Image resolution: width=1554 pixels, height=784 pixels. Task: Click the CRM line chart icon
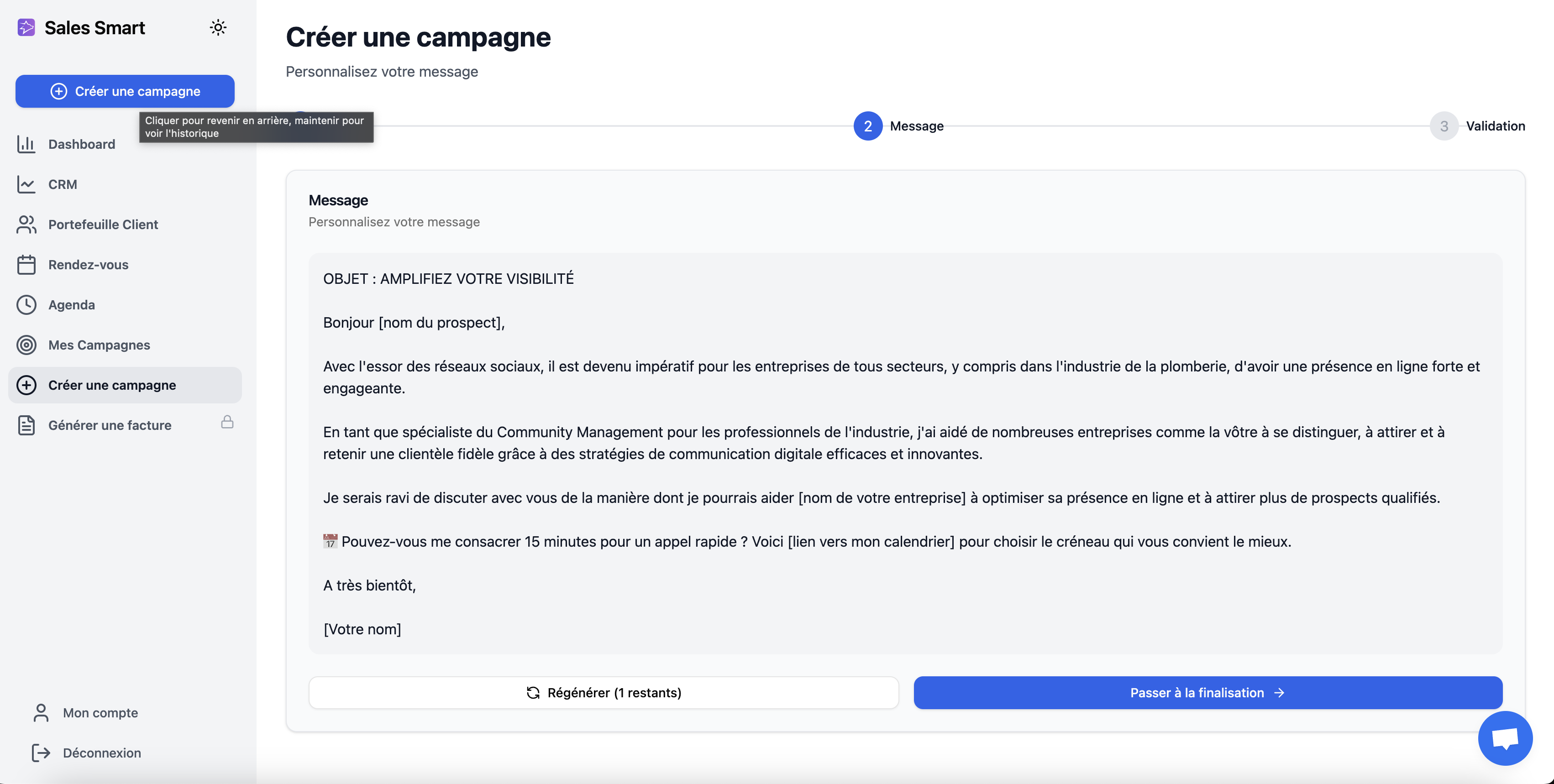(26, 184)
